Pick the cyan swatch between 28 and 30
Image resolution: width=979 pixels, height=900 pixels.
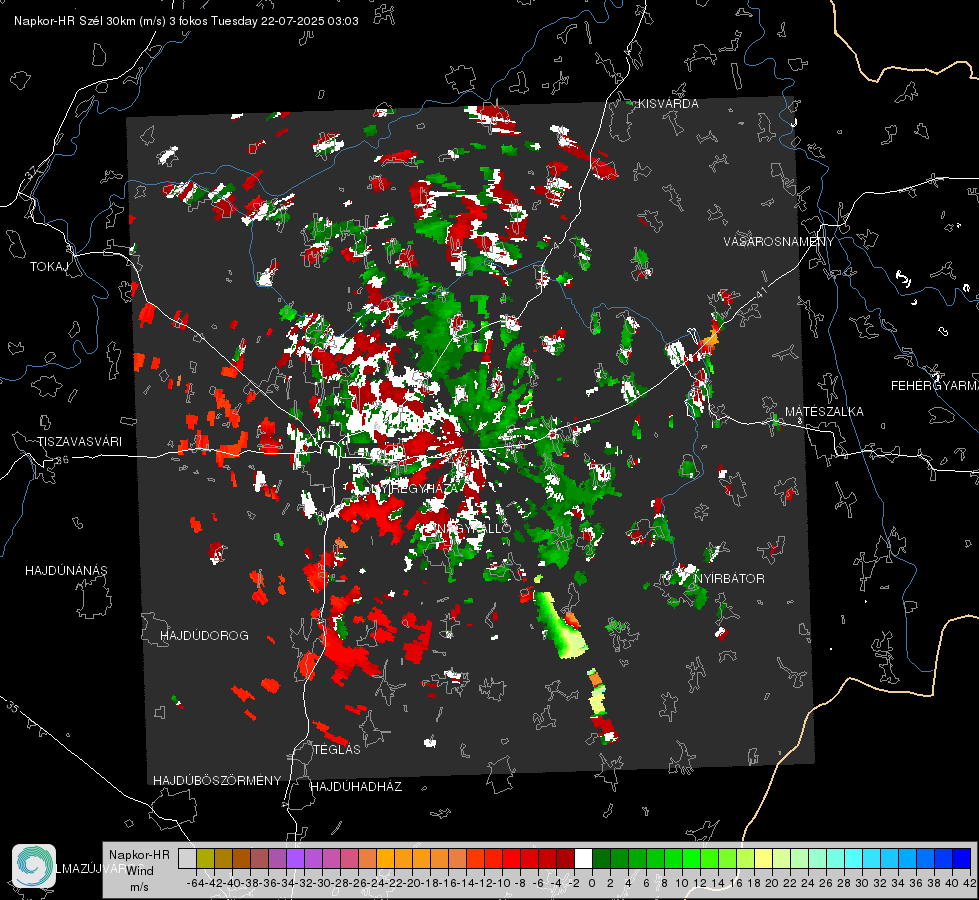[854, 859]
